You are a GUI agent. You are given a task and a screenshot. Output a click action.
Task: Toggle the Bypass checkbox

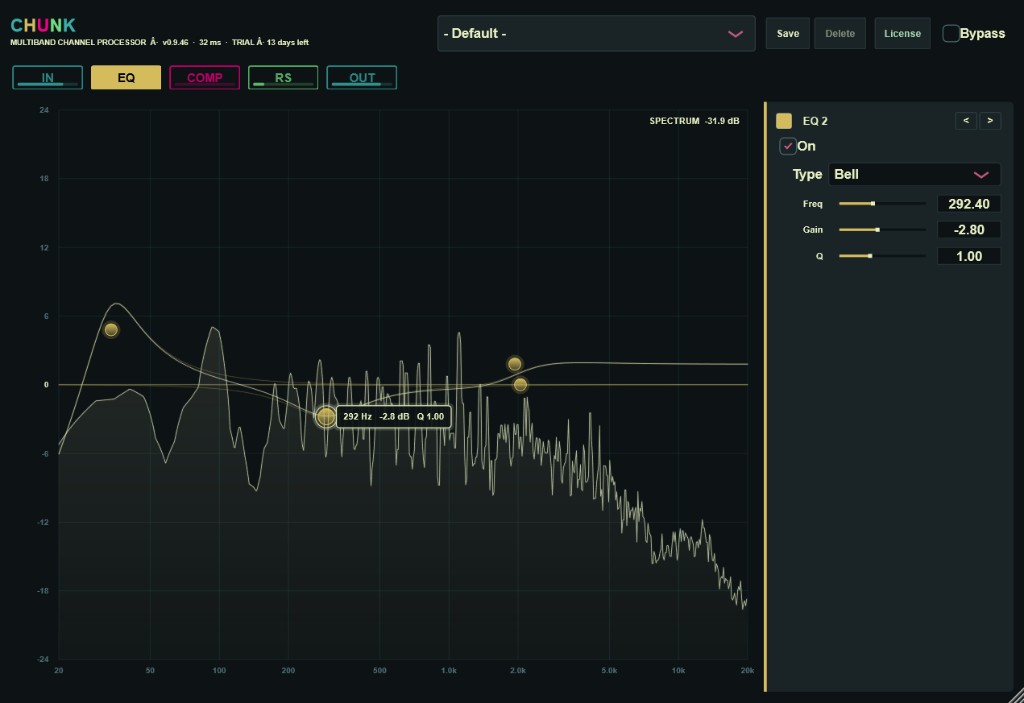951,33
